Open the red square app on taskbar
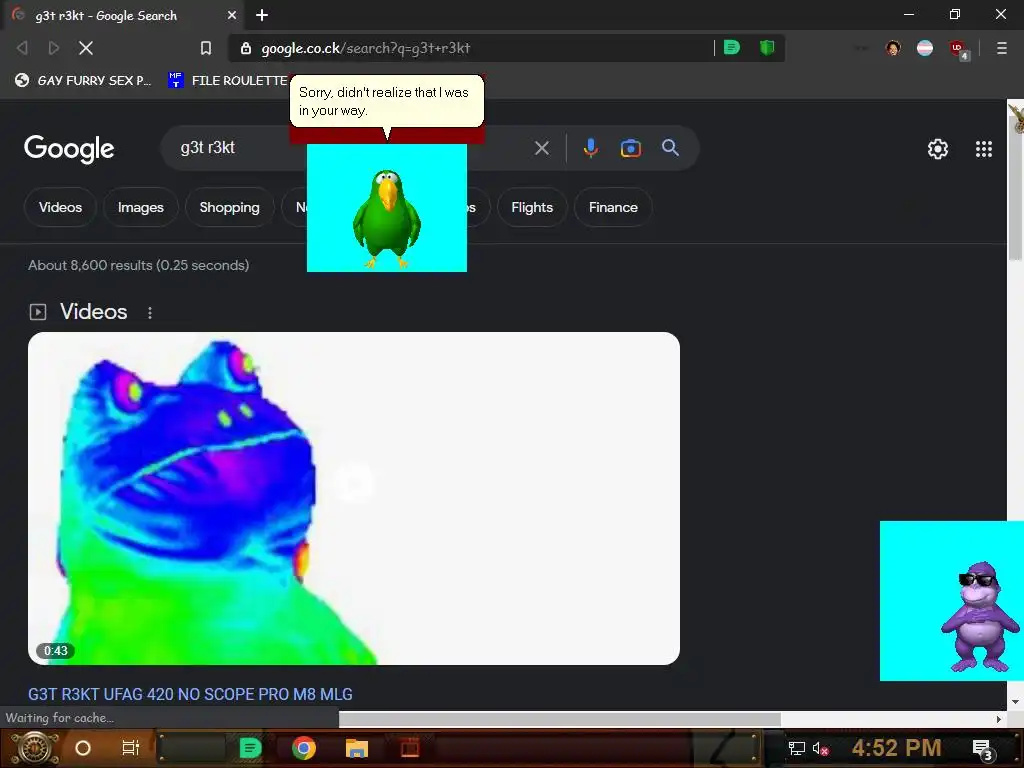1024x768 pixels. point(409,748)
